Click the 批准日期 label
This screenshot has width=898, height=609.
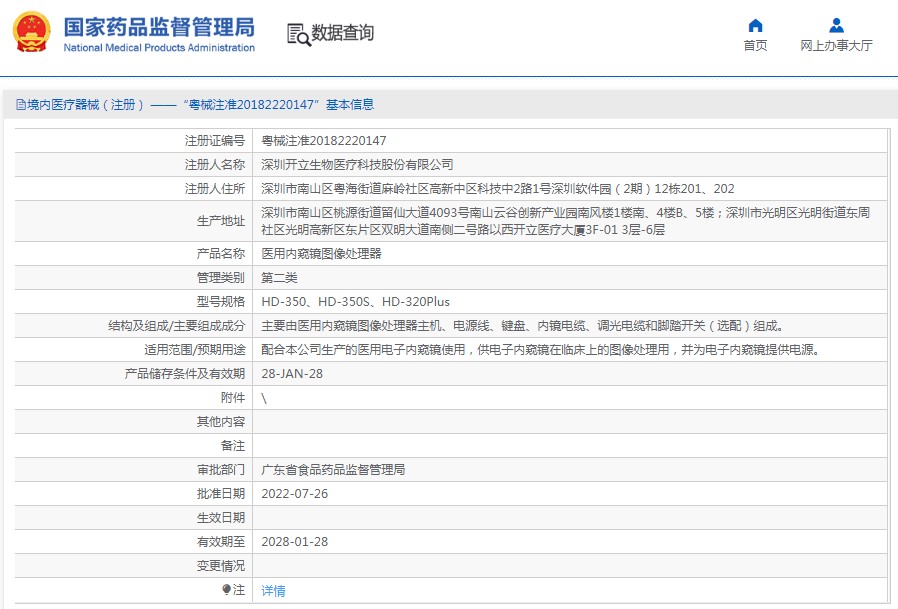tap(220, 494)
